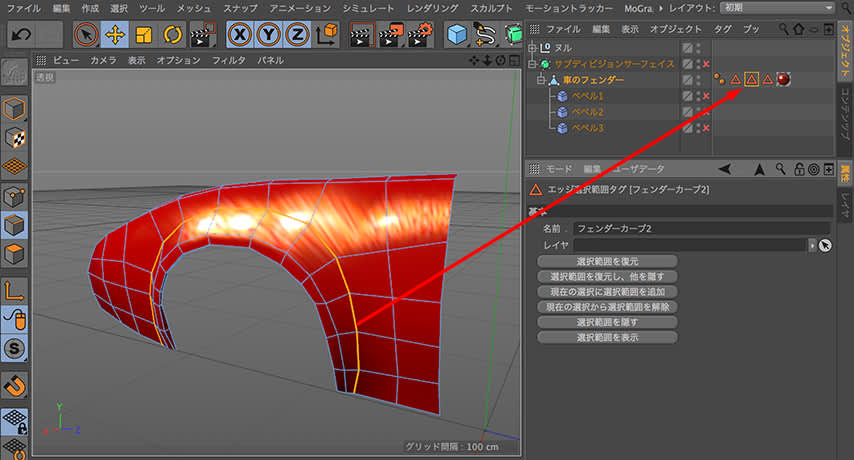This screenshot has height=460, width=854.
Task: Click the 名前 field with フェンダーカーブ2
Action: coord(700,229)
